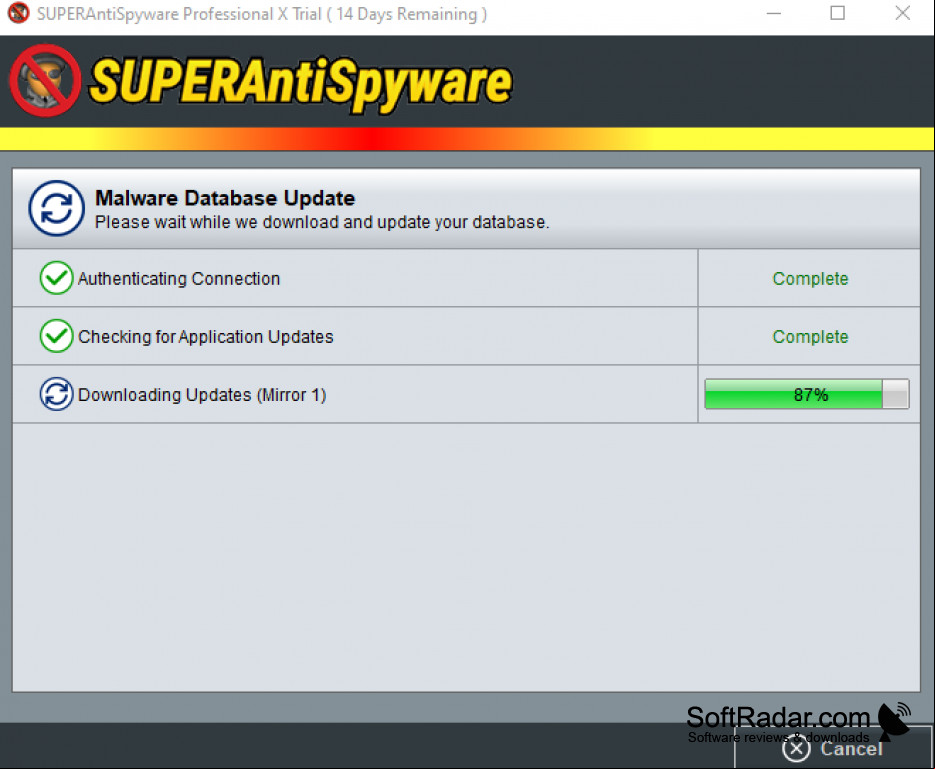The height and width of the screenshot is (769, 935).
Task: Click the Complete status for Authenticating Connection
Action: point(810,279)
